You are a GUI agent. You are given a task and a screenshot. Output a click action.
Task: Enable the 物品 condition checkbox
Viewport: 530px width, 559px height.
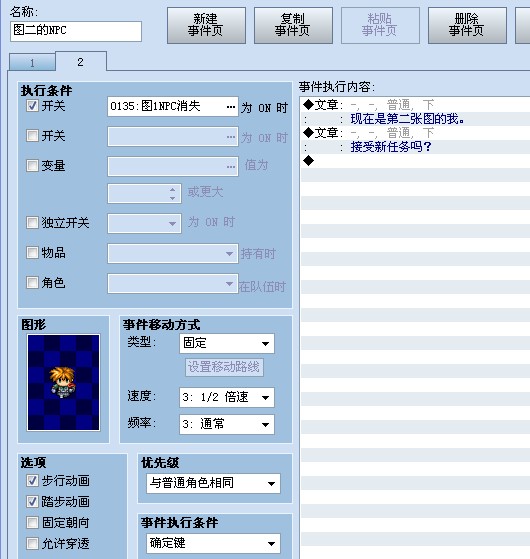32,252
